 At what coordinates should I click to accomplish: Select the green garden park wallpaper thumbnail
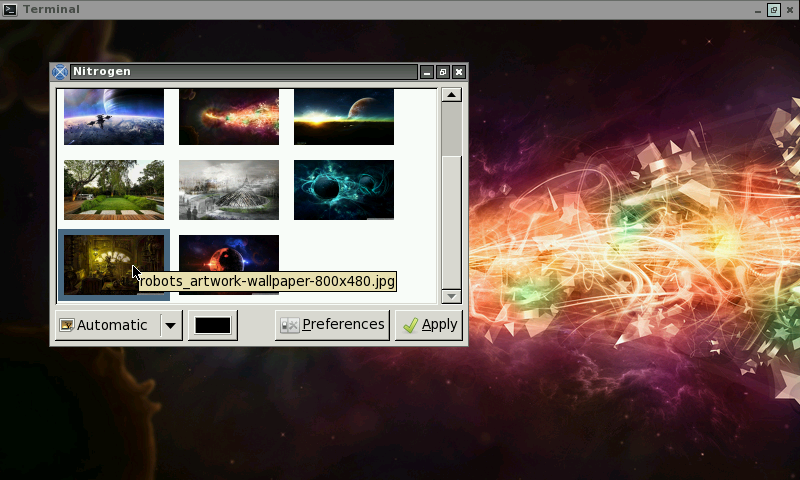(114, 190)
